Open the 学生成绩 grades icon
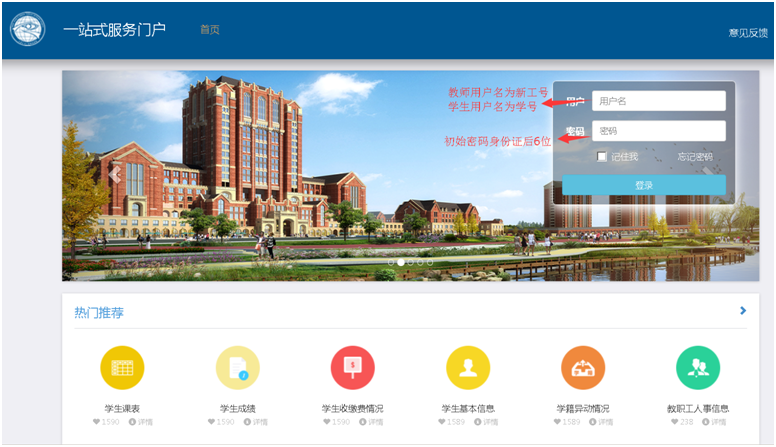The height and width of the screenshot is (447, 776). pyautogui.click(x=237, y=367)
